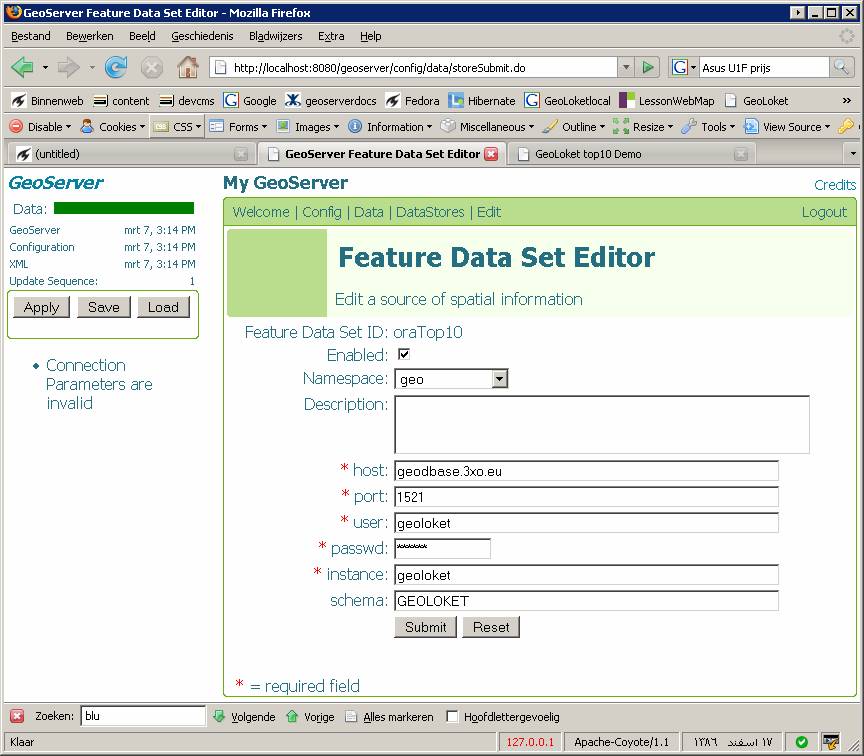Toggle the Enabled checkbox
This screenshot has height=756, width=864.
tap(404, 354)
